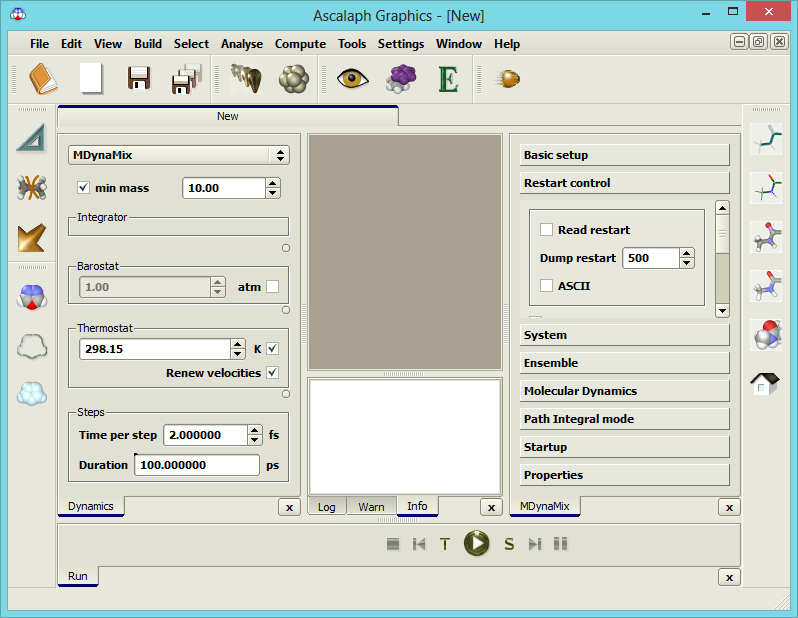
Task: Click the green E energy icon
Action: click(x=448, y=78)
